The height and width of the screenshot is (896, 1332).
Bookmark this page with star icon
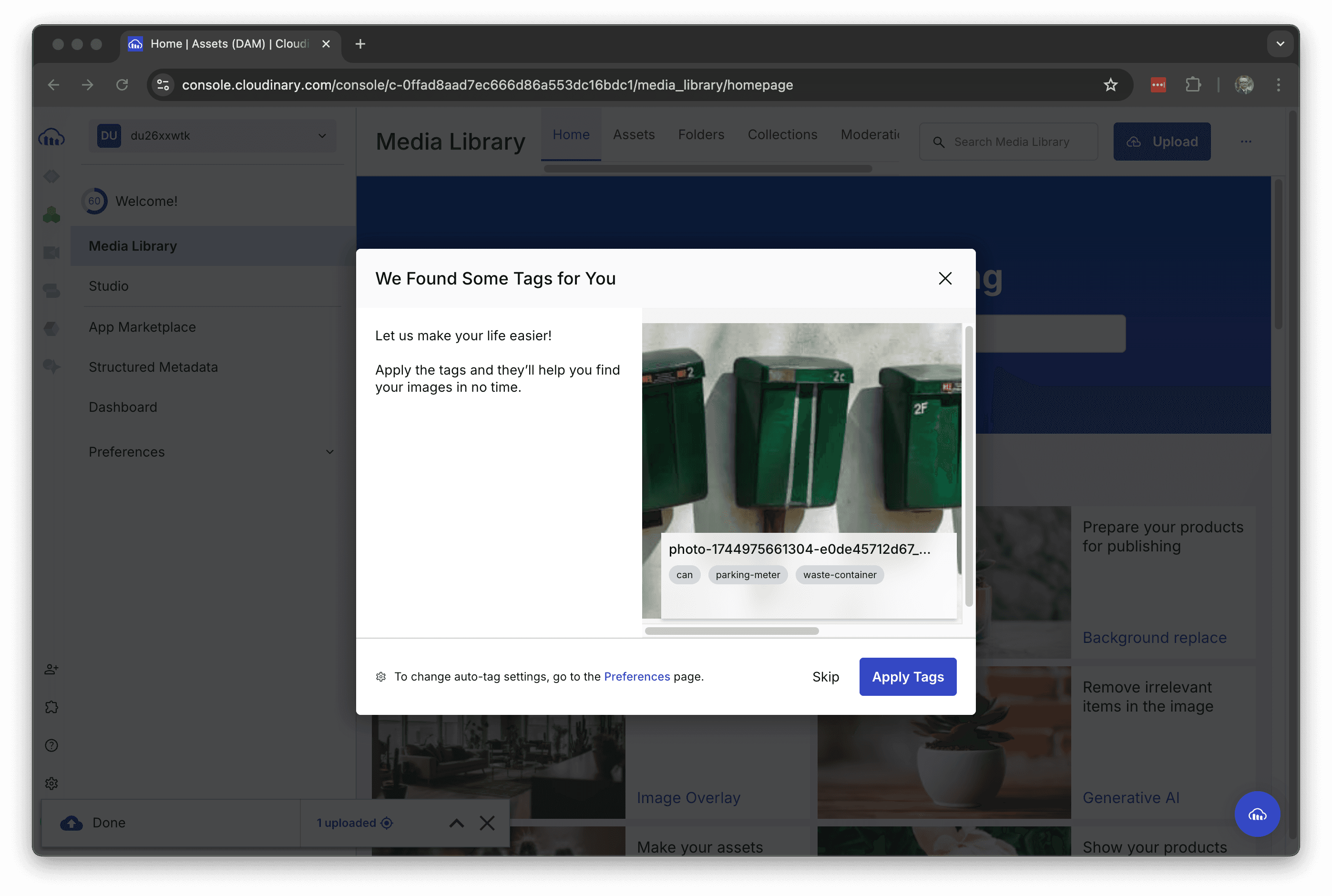click(1110, 85)
